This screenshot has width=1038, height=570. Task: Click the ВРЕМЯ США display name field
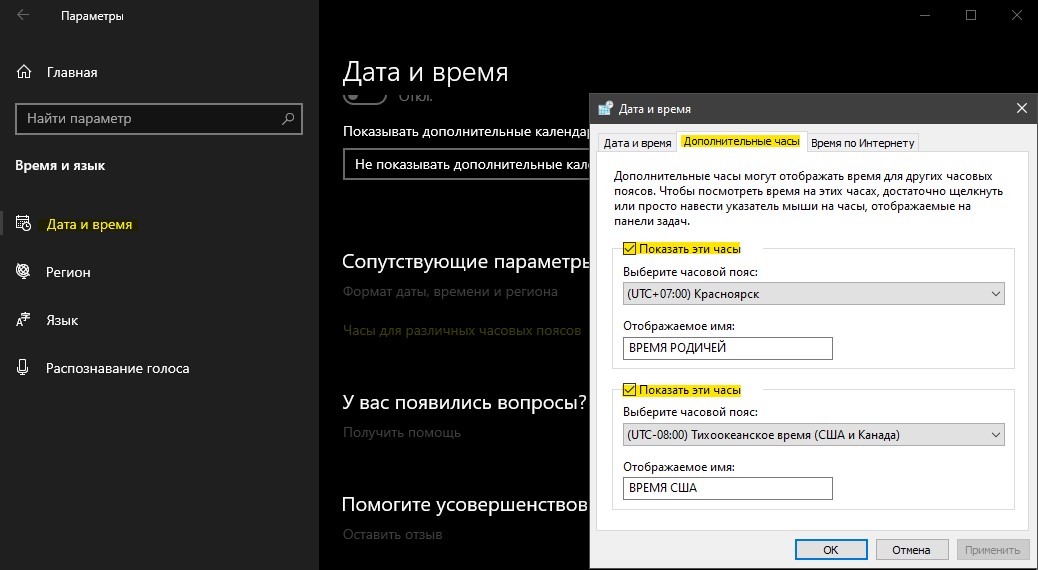pos(728,489)
